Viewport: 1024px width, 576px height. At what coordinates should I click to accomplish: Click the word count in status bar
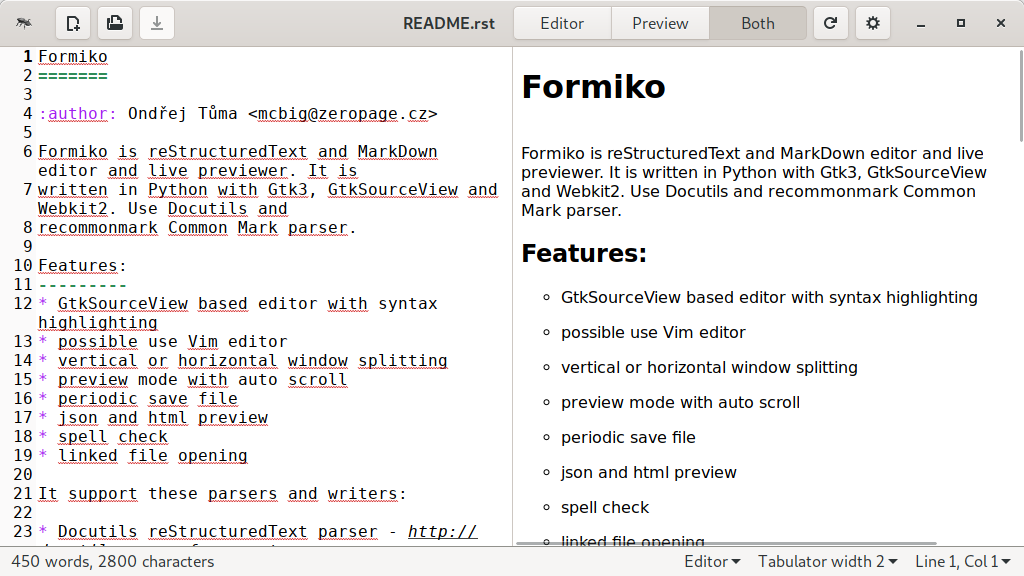112,562
